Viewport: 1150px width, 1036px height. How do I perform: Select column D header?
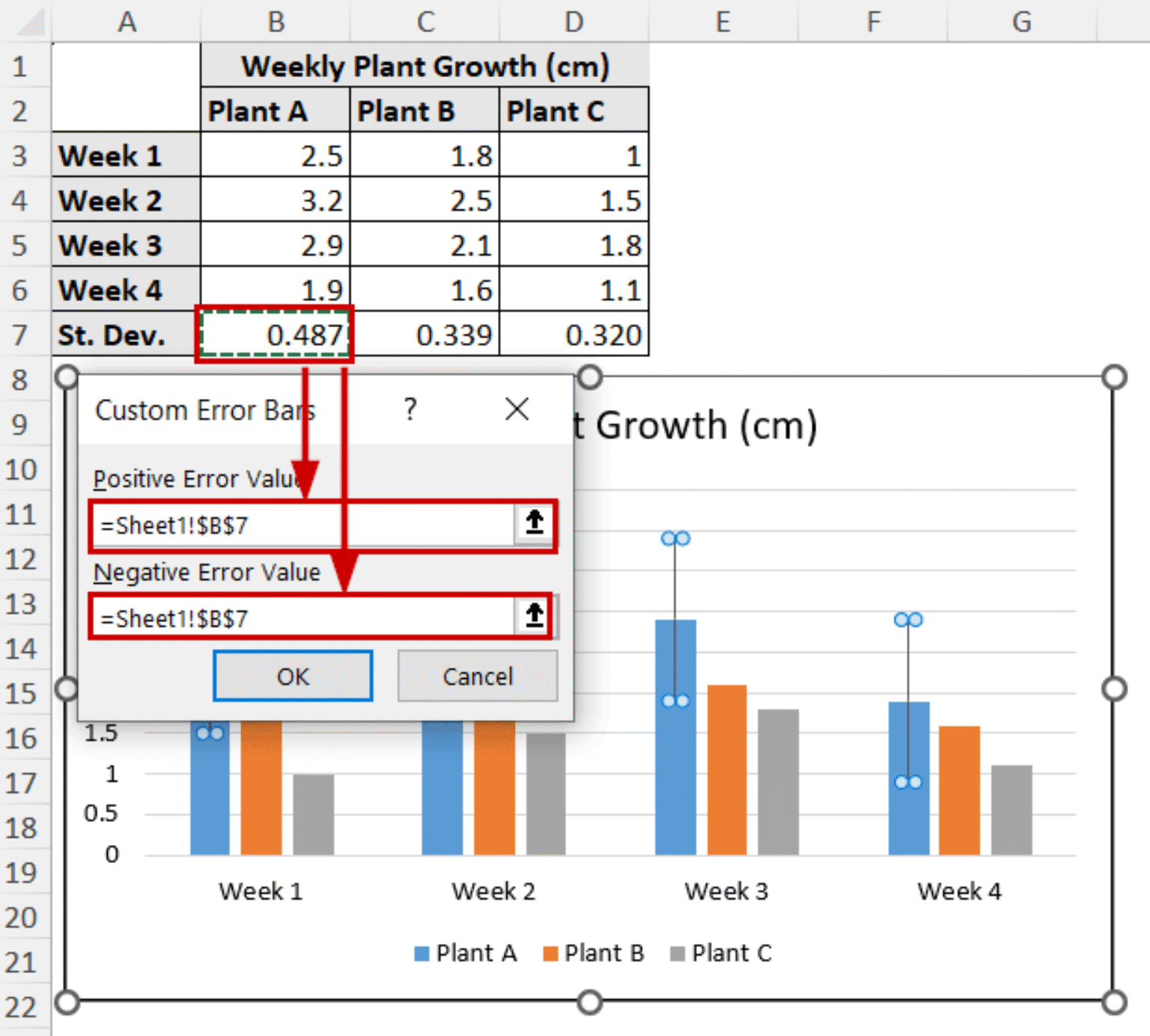click(x=574, y=22)
